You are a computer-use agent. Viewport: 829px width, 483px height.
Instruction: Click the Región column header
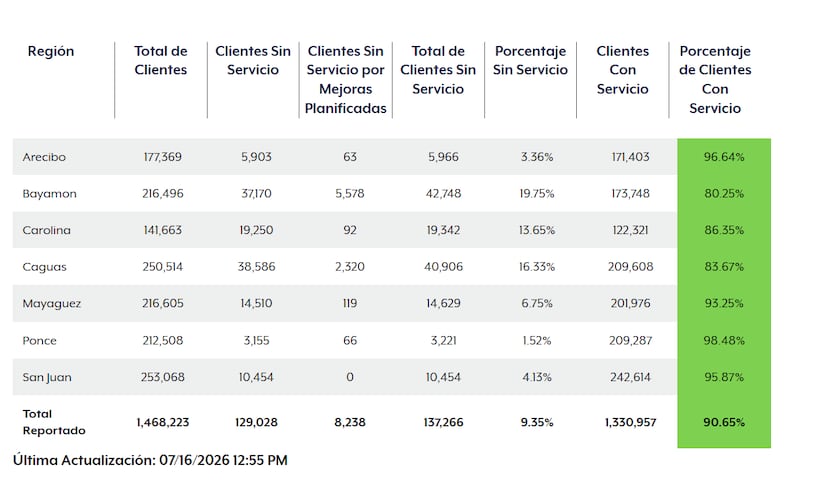tap(51, 51)
